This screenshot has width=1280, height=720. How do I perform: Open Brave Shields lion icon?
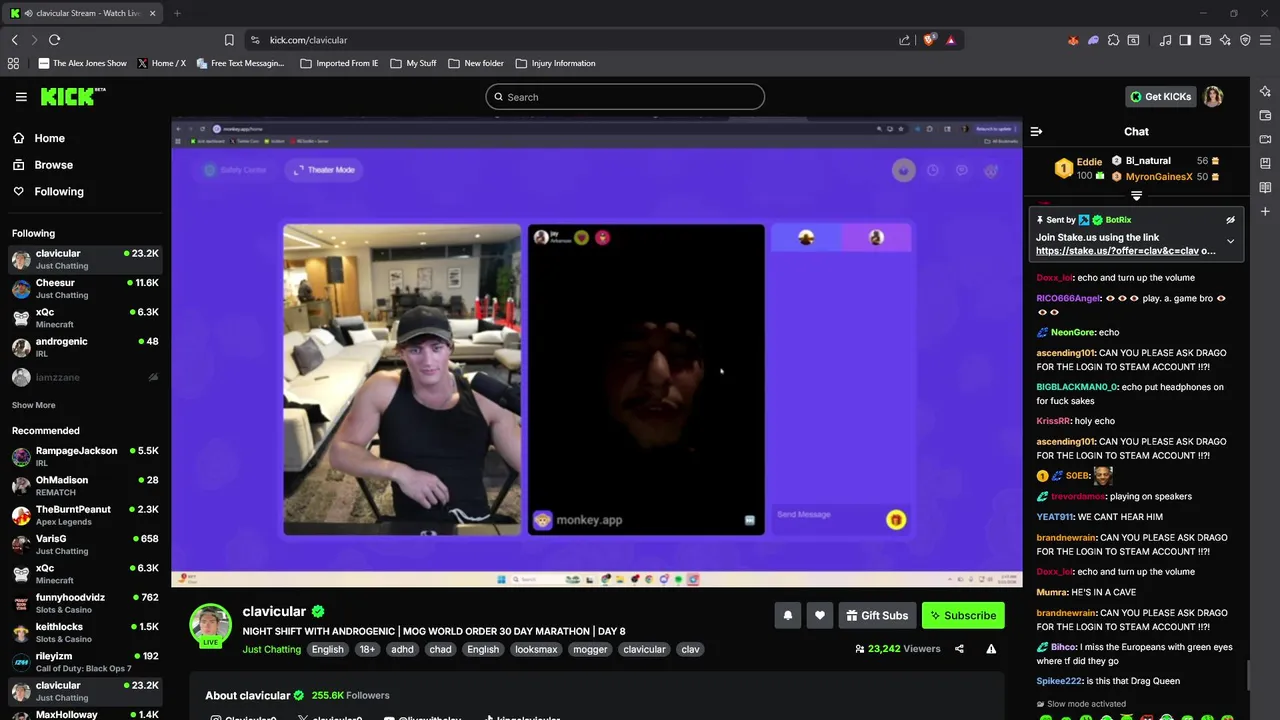(x=929, y=40)
